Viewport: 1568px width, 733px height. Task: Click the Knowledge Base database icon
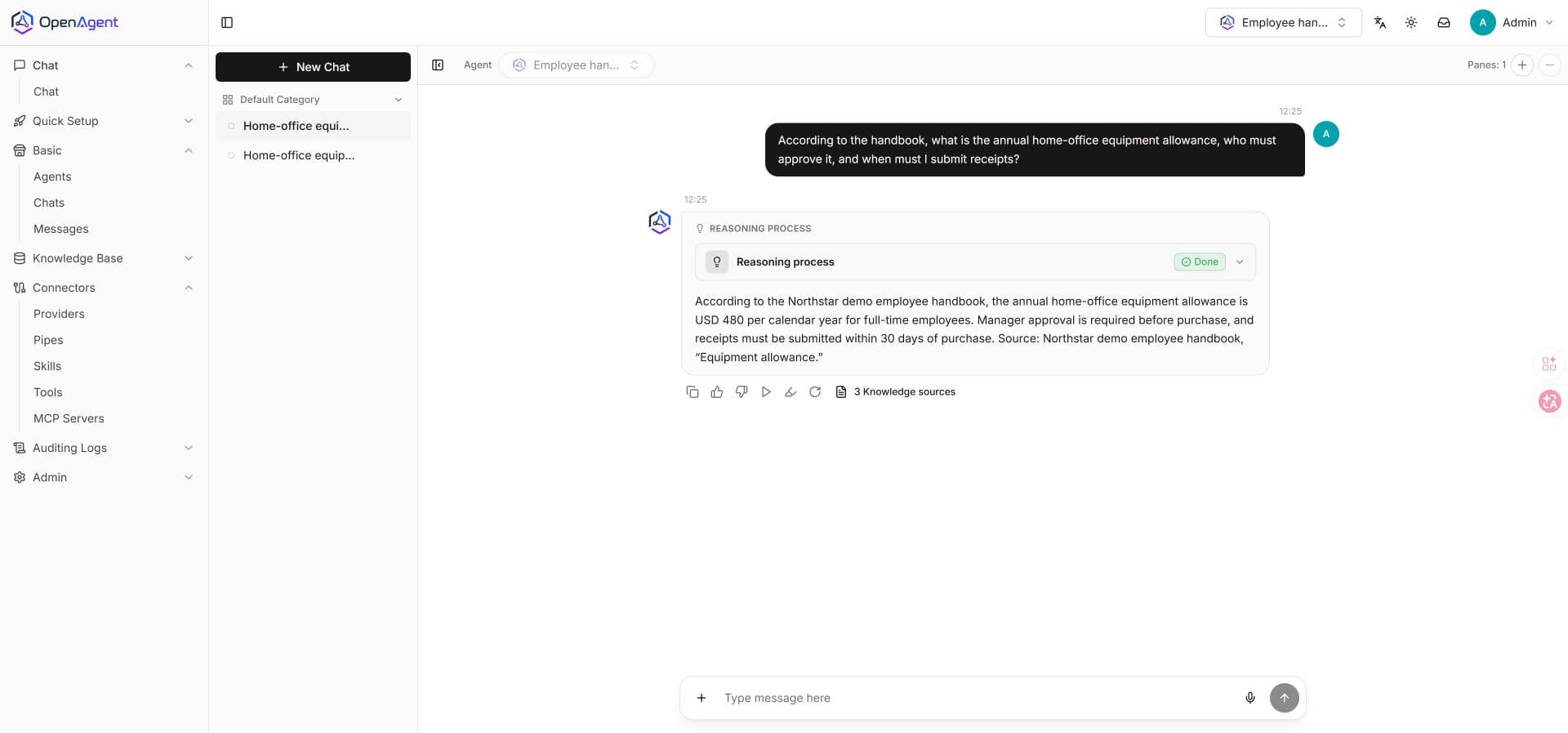(20, 258)
